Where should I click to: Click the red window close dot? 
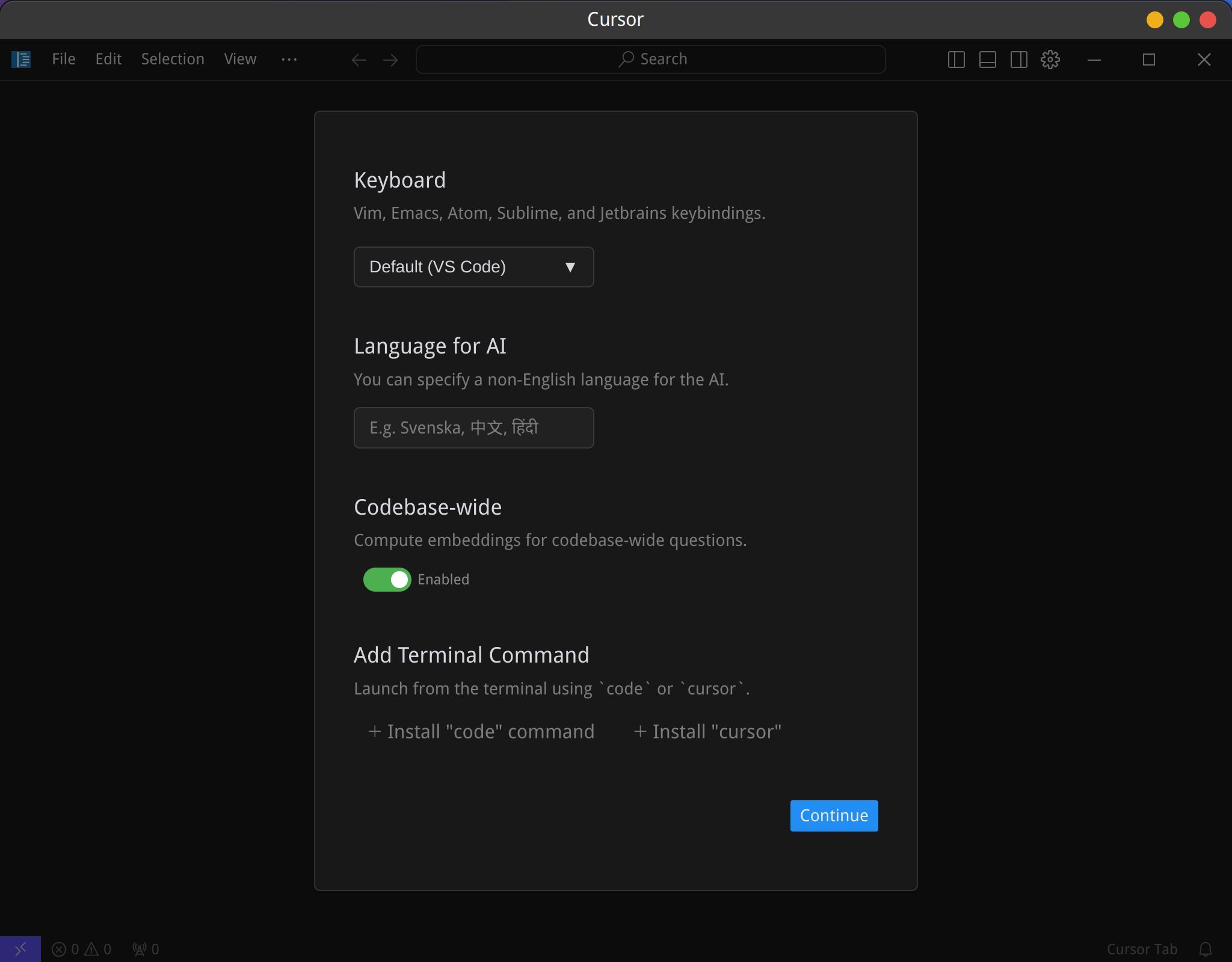point(1208,20)
